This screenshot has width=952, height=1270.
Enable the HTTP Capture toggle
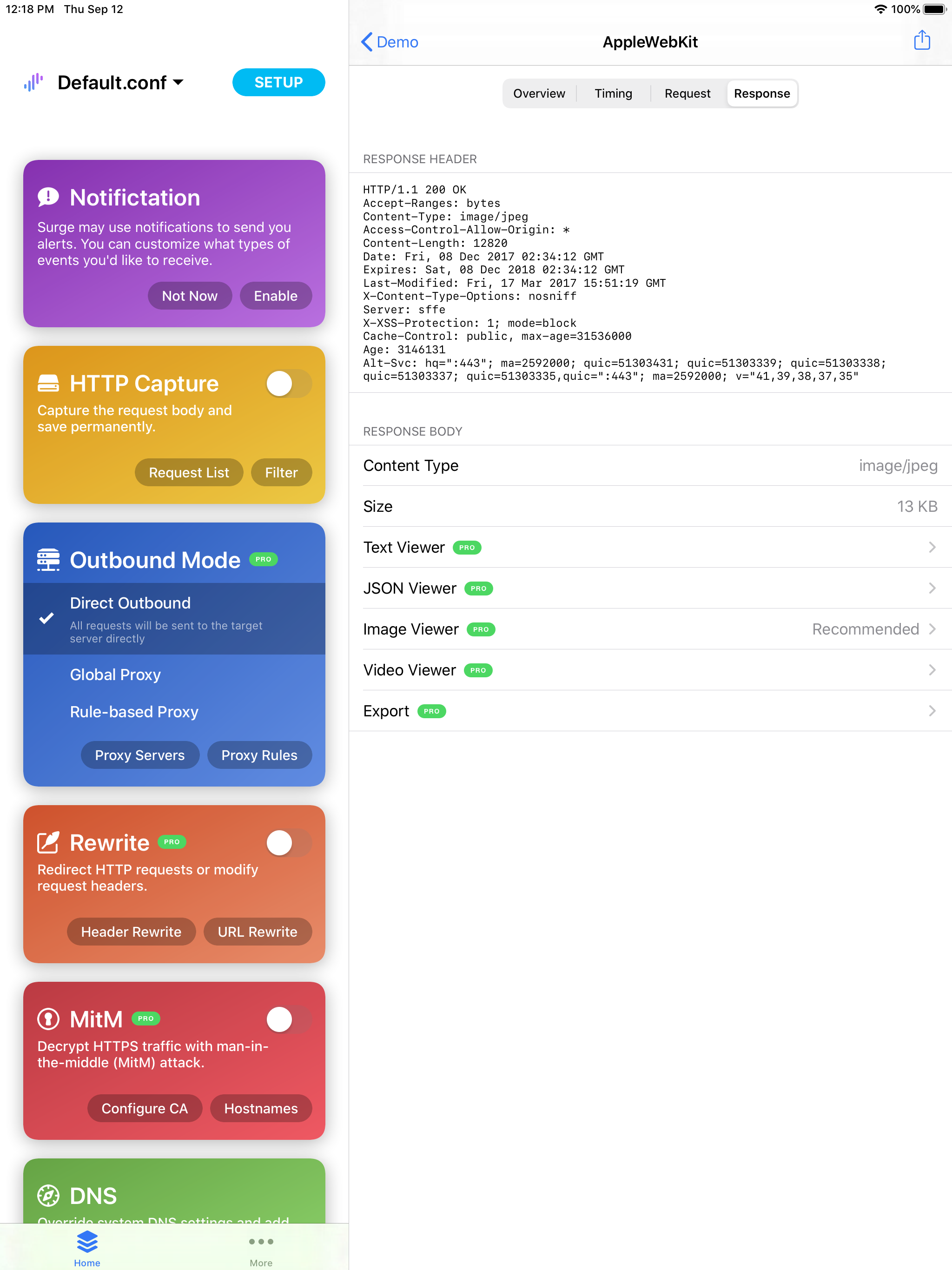288,384
